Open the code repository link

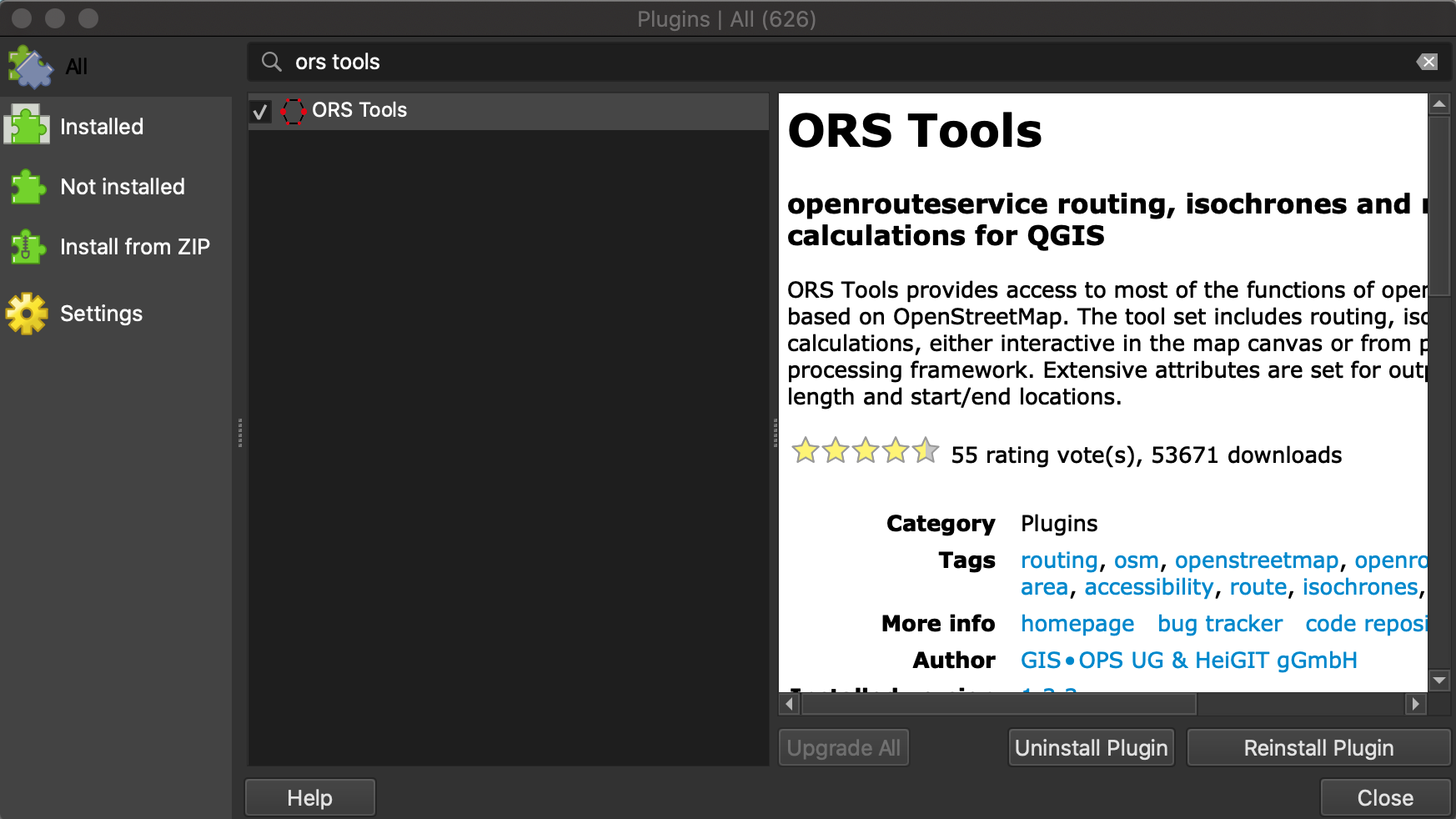[1366, 624]
